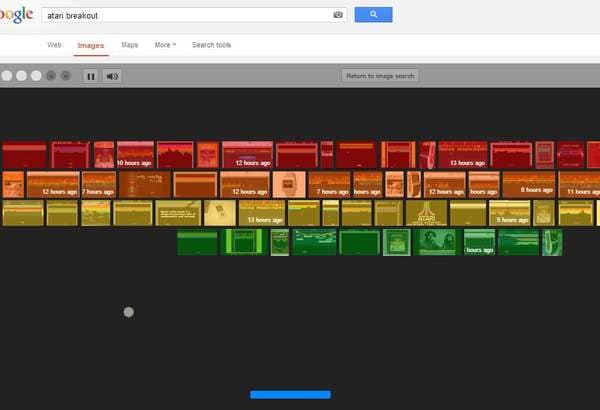Click the blue magnifier search button

pyautogui.click(x=373, y=15)
